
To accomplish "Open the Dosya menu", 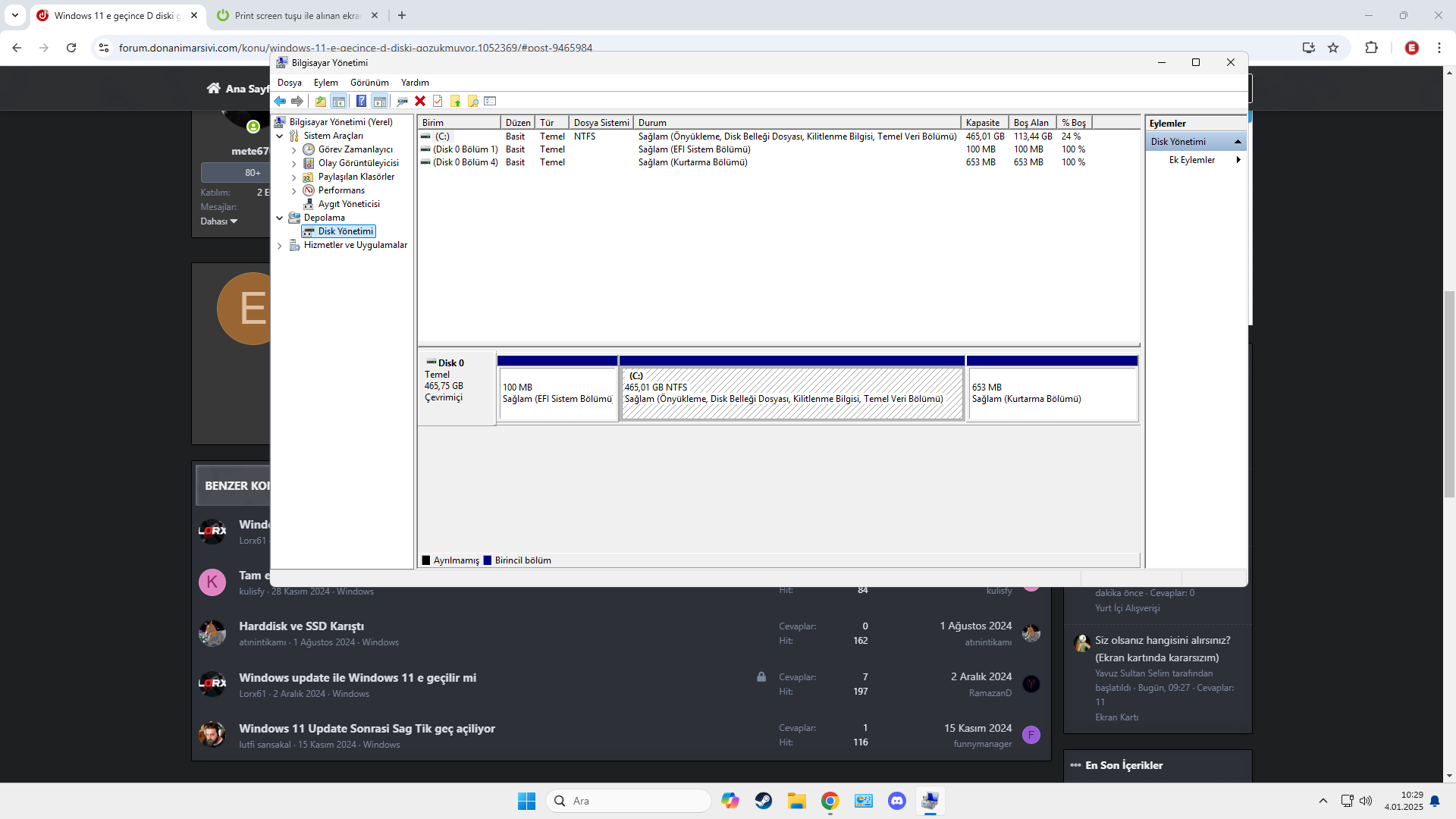I will coord(290,83).
